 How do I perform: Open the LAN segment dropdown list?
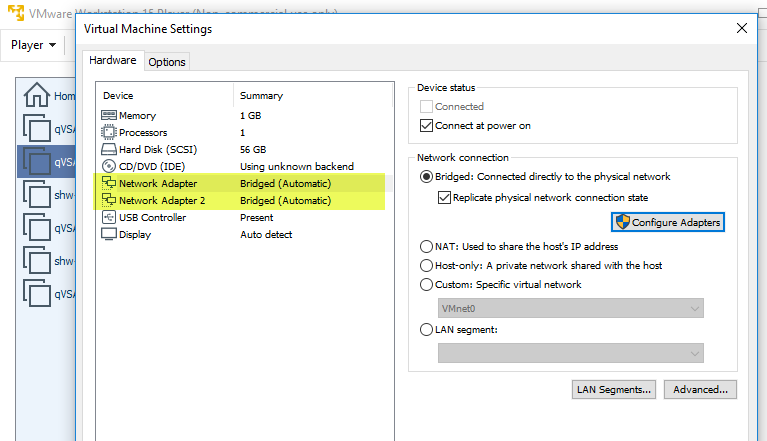571,353
